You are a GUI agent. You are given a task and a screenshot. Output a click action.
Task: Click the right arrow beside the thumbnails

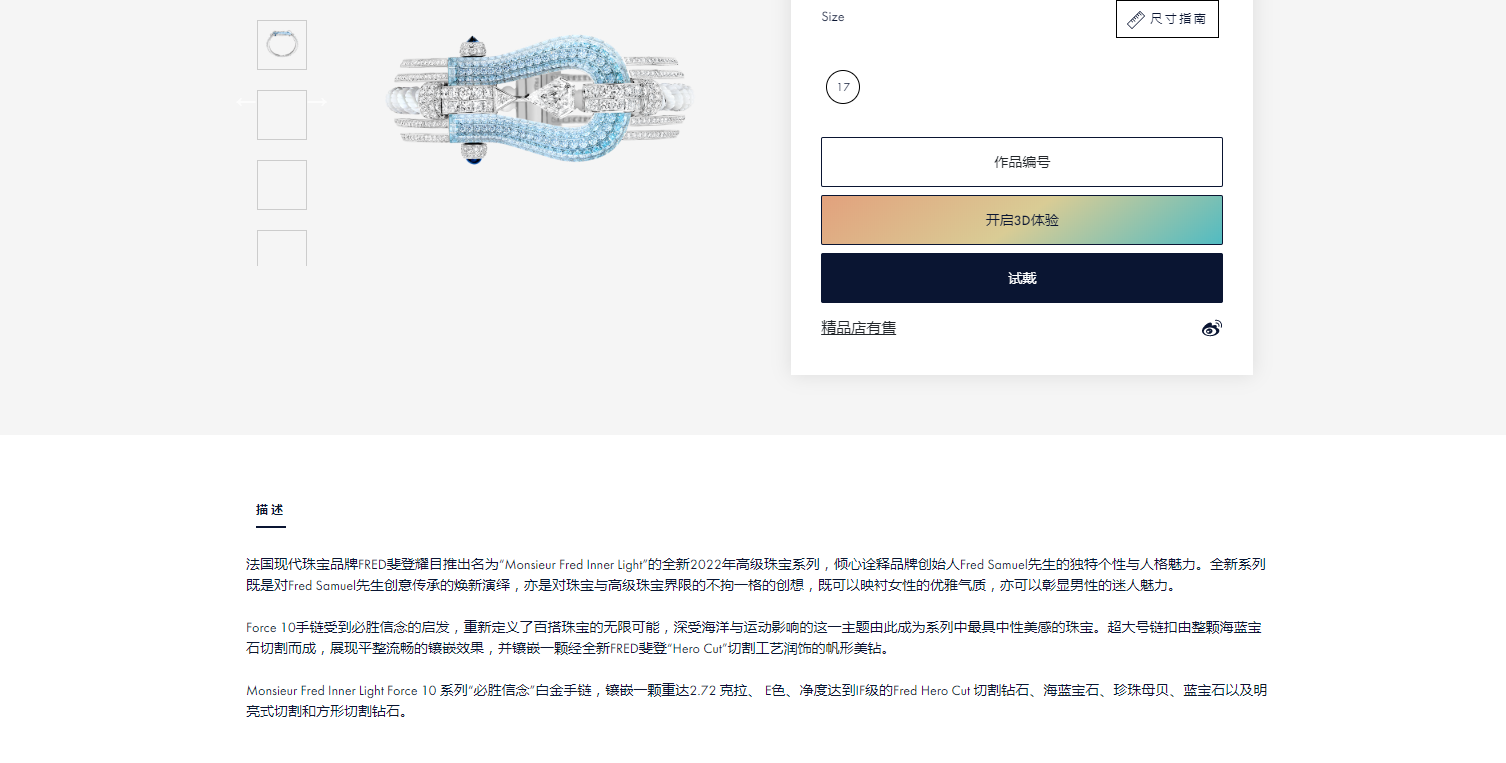[319, 101]
